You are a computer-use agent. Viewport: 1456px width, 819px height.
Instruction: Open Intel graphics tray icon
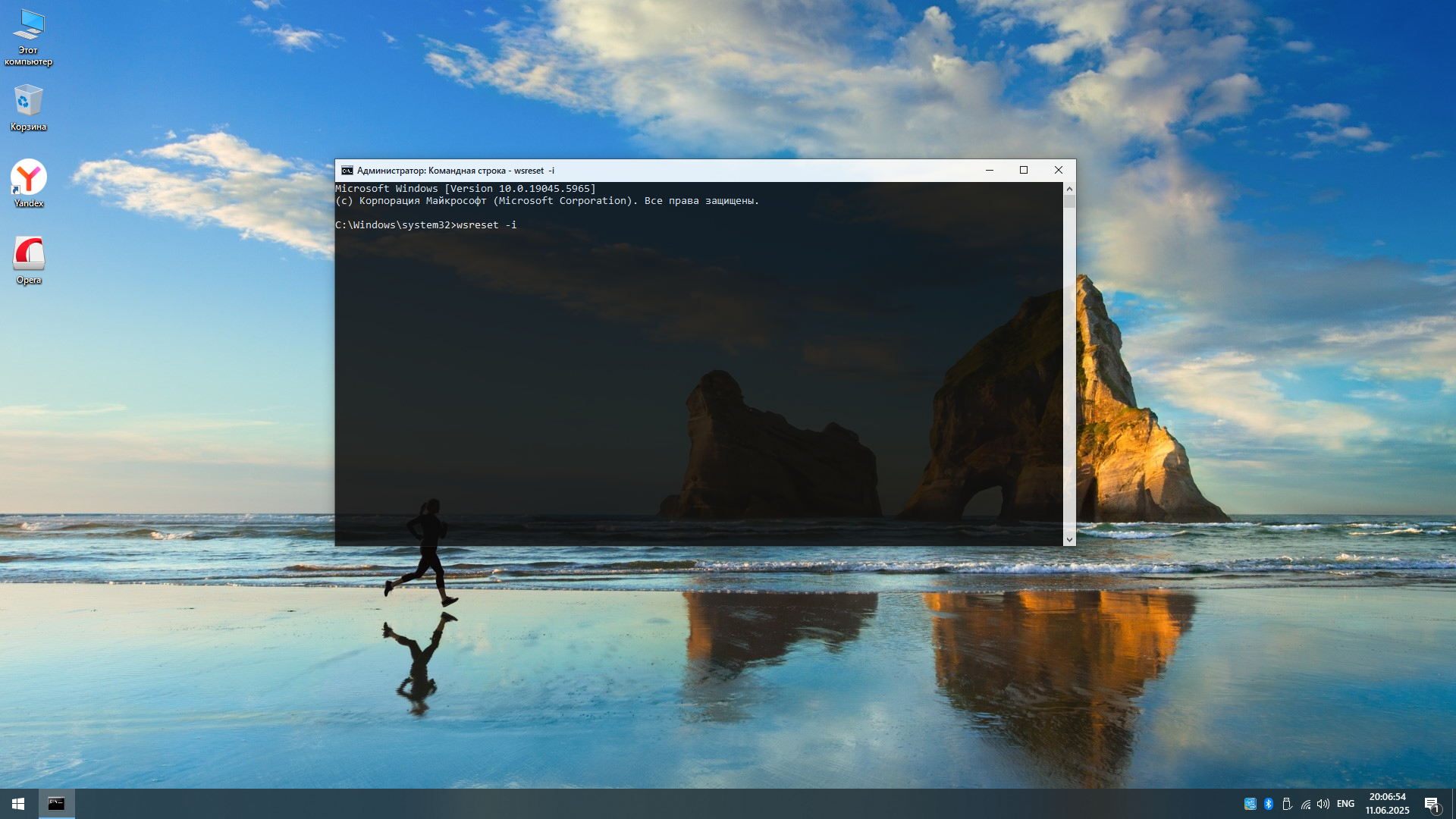pos(1250,804)
